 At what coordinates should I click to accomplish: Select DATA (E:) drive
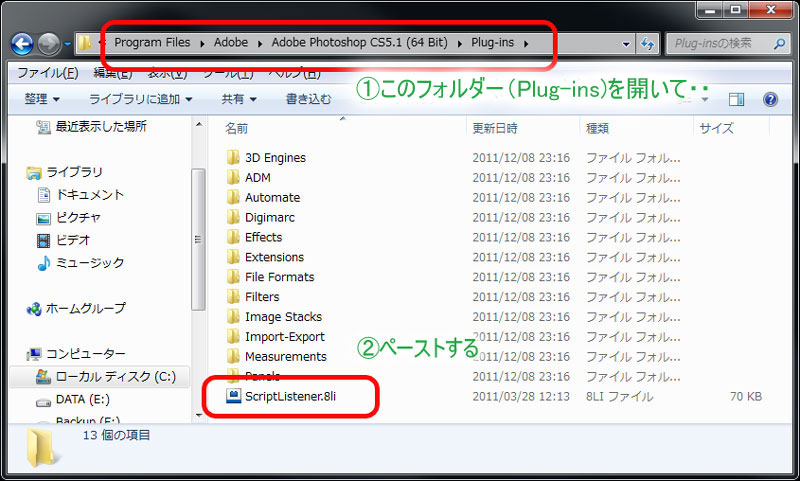click(x=83, y=399)
